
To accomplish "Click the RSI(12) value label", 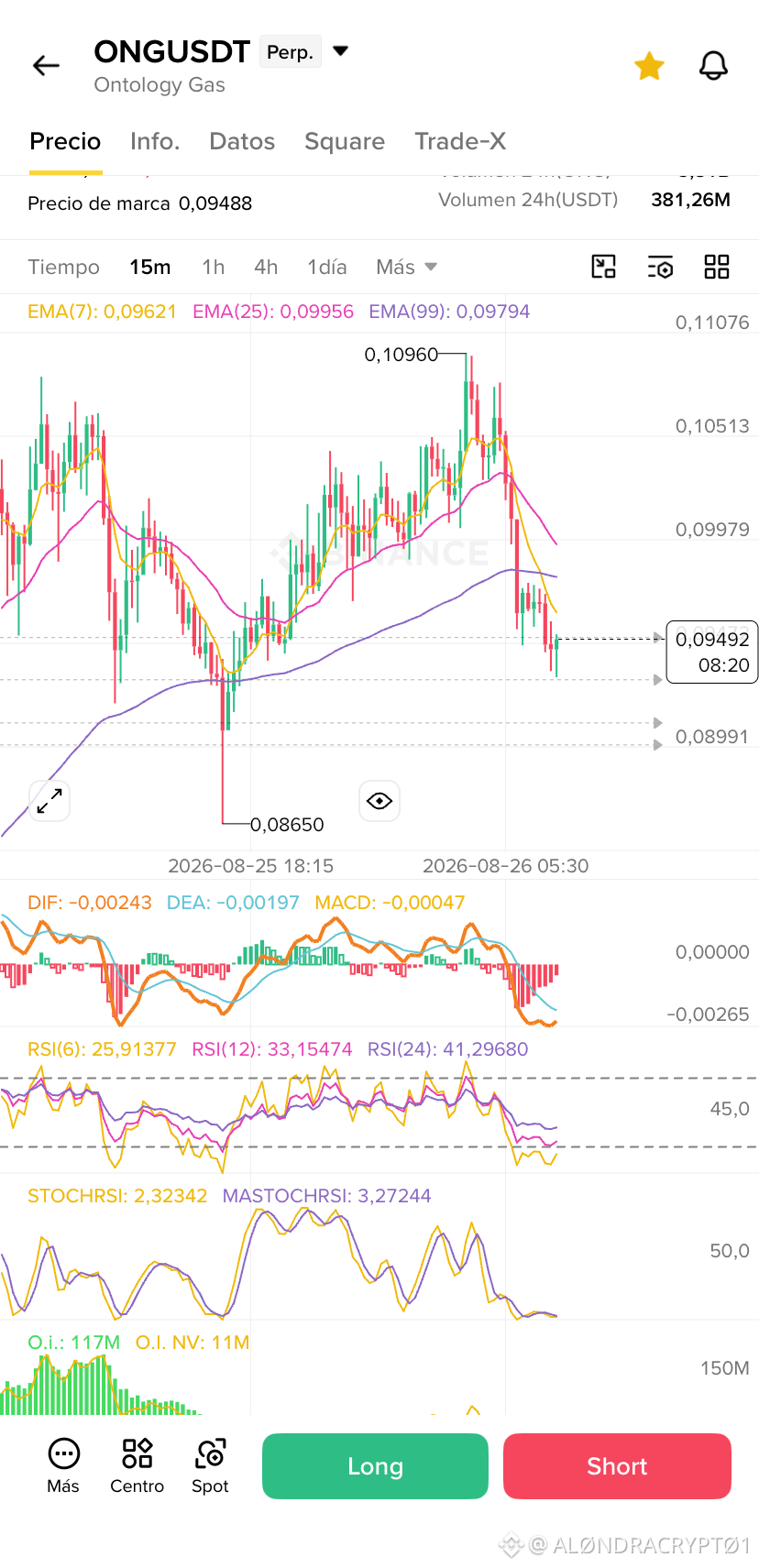I will 272,1049.
